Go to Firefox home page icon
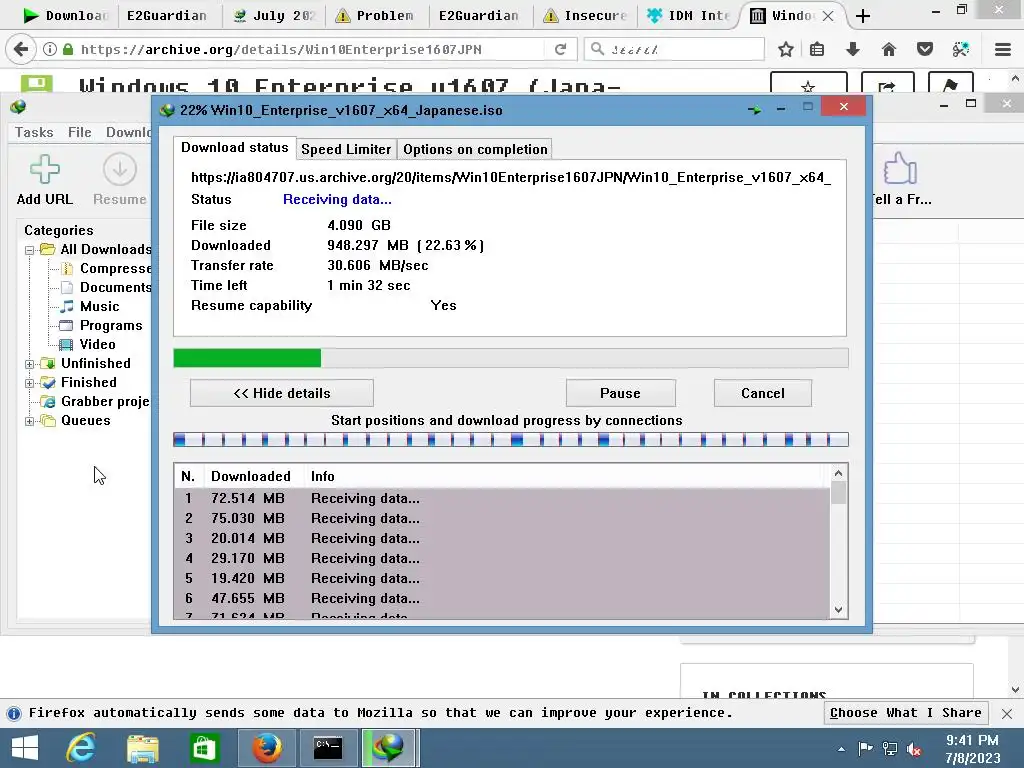Image resolution: width=1024 pixels, height=768 pixels. pos(889,50)
